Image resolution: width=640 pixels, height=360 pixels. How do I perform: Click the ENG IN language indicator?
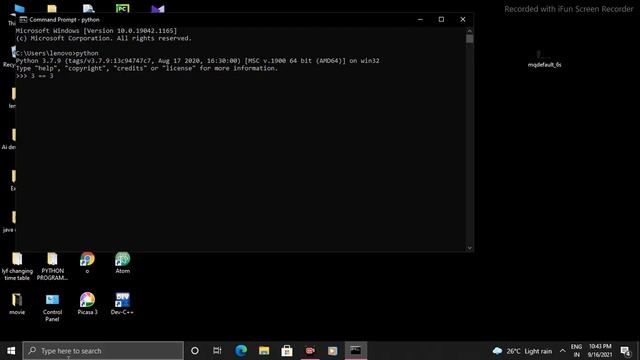[x=576, y=351]
